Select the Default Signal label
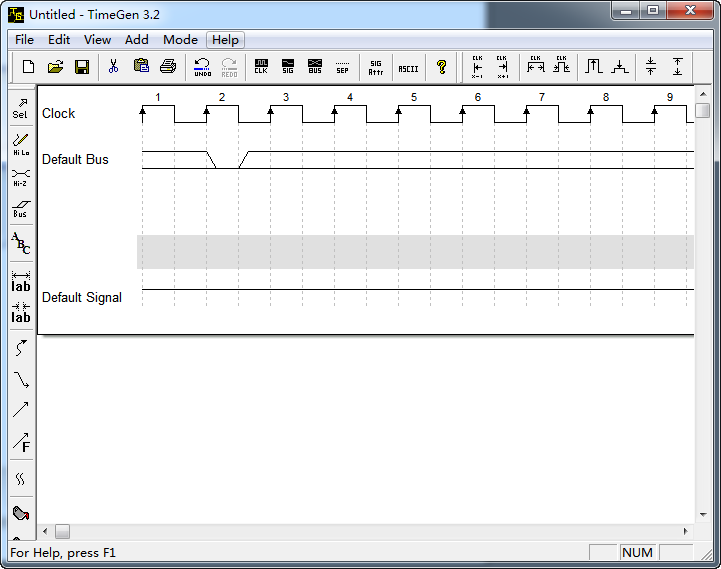721x569 pixels. [x=82, y=298]
